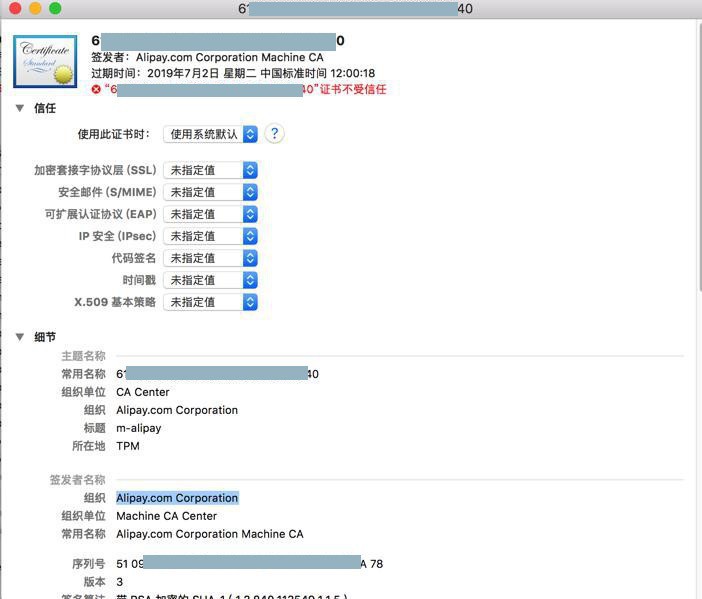Click the 'TPM' location value
702x599 pixels.
click(x=128, y=446)
